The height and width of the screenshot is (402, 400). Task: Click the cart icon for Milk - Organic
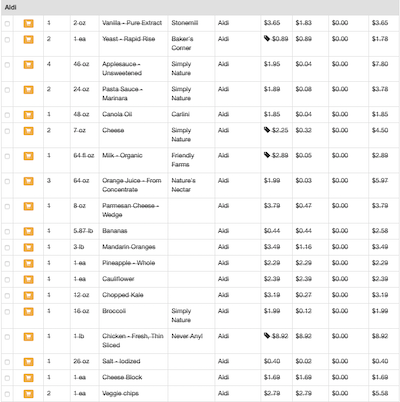(x=29, y=156)
